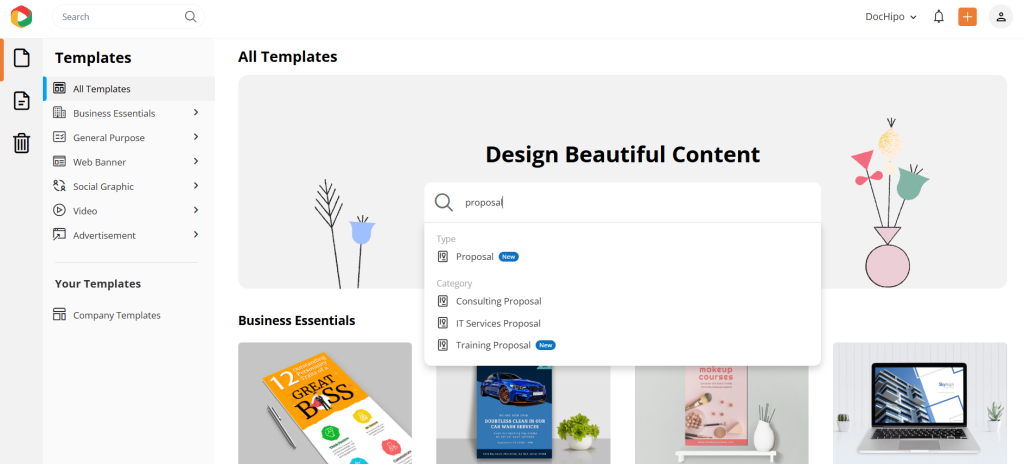Open the Documents icon in left rail
Image resolution: width=1024 pixels, height=464 pixels.
(21, 100)
